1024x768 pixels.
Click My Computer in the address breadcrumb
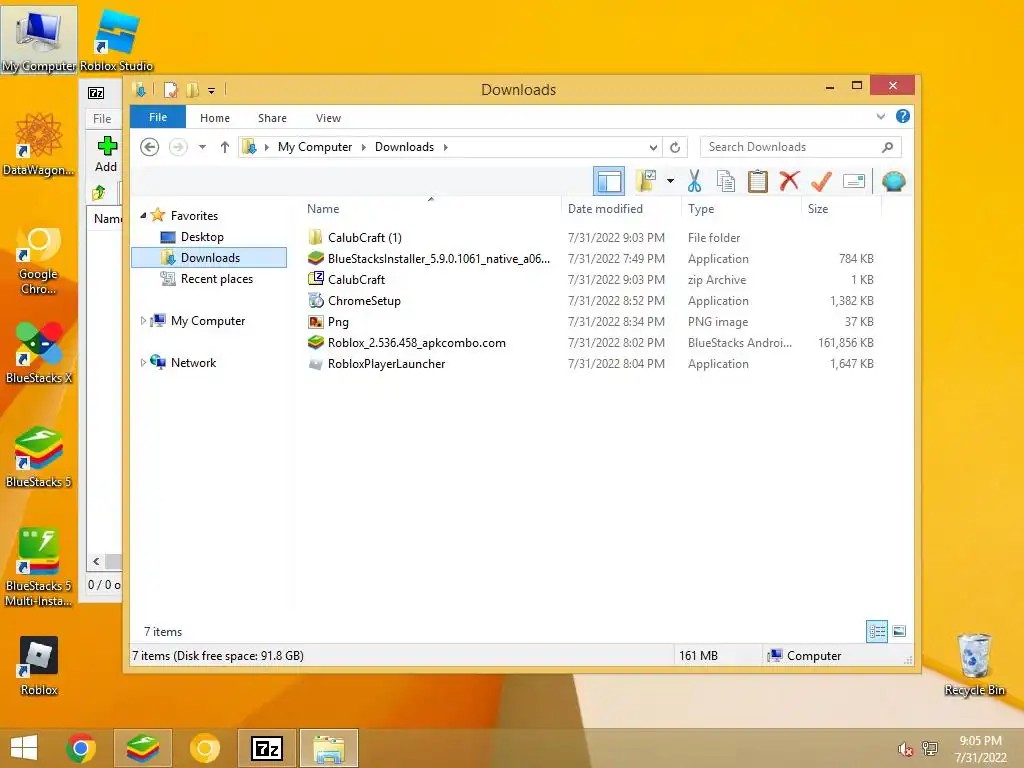(315, 147)
